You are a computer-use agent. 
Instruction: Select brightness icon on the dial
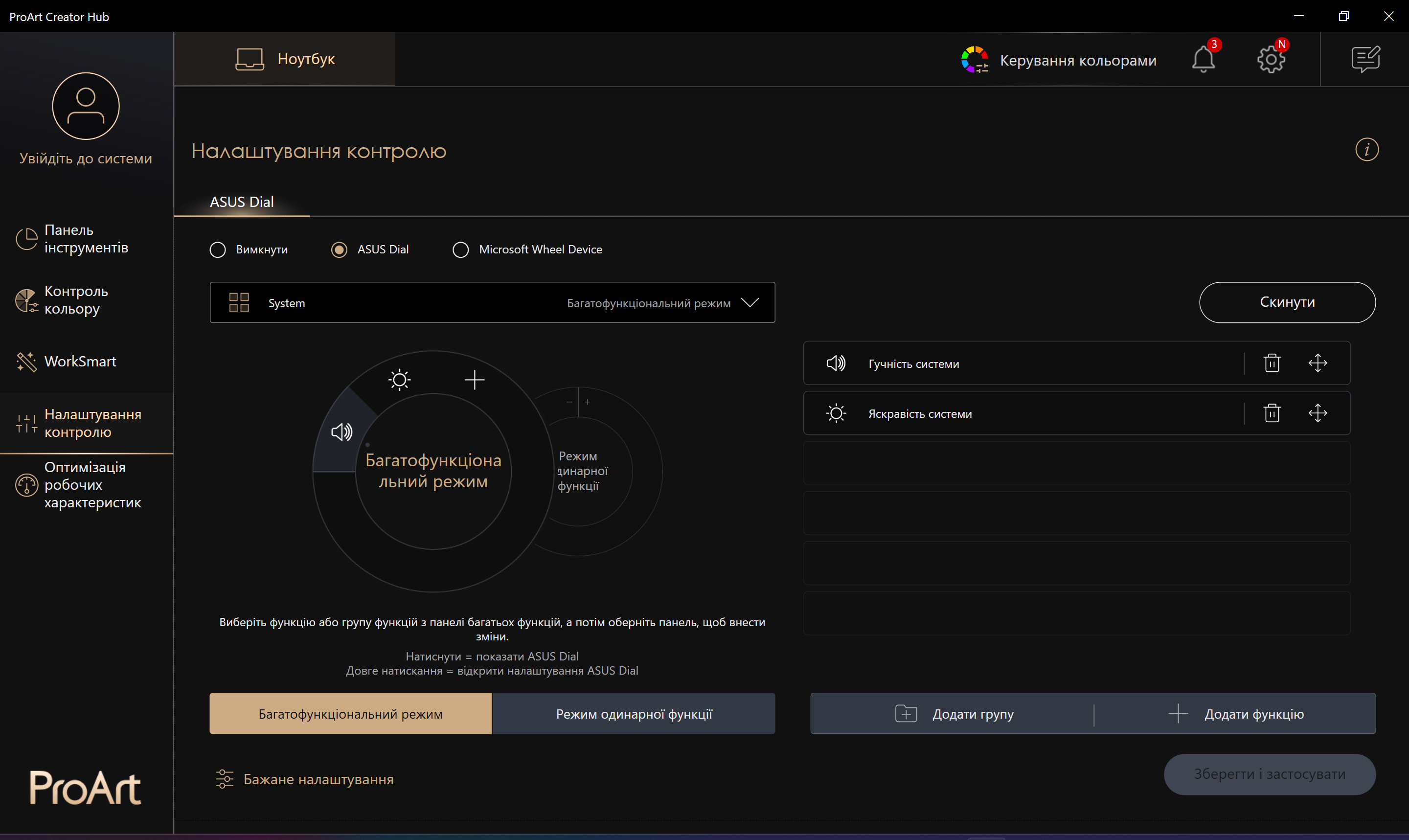click(x=400, y=380)
